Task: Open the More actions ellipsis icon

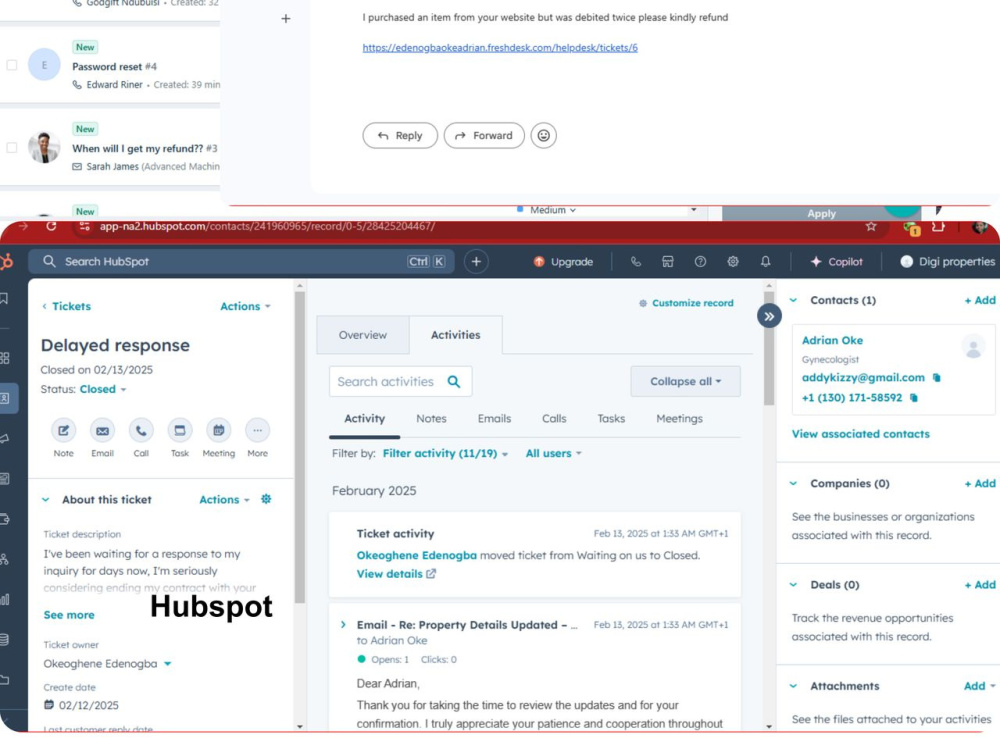Action: [258, 431]
